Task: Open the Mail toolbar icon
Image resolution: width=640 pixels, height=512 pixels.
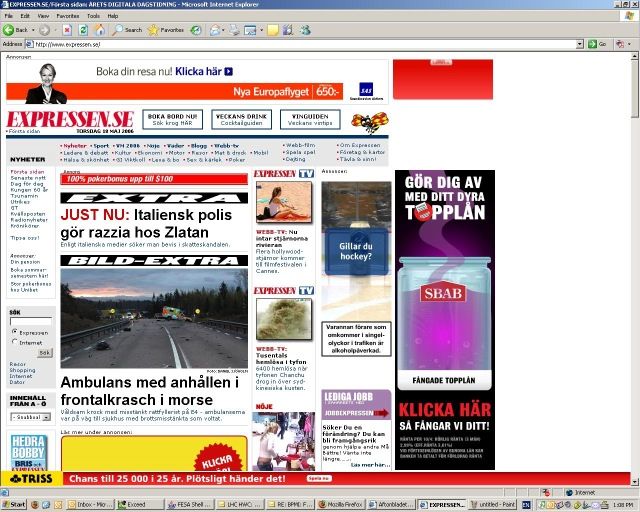Action: coord(215,30)
